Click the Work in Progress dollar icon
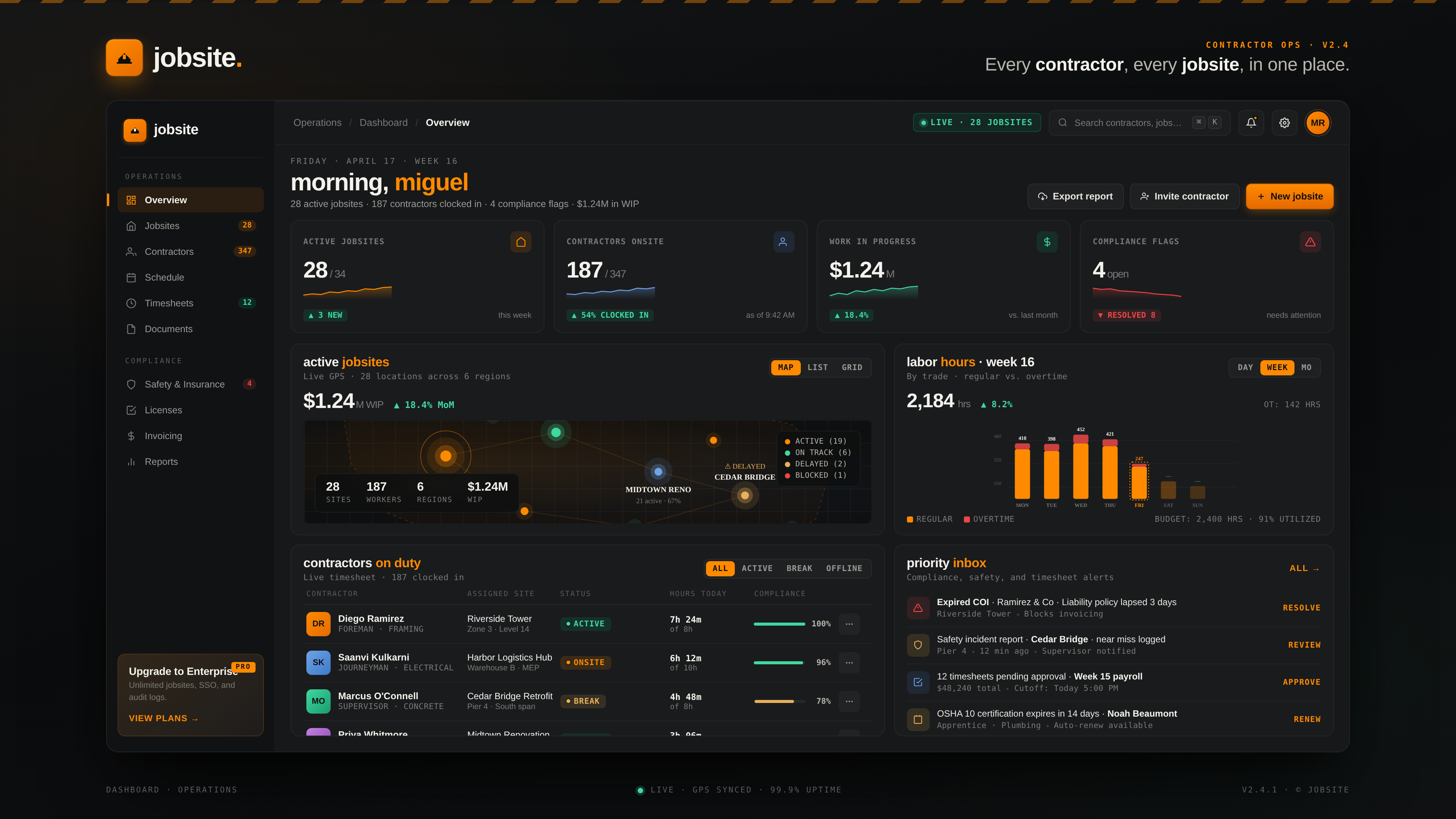This screenshot has height=819, width=1456. (1047, 242)
